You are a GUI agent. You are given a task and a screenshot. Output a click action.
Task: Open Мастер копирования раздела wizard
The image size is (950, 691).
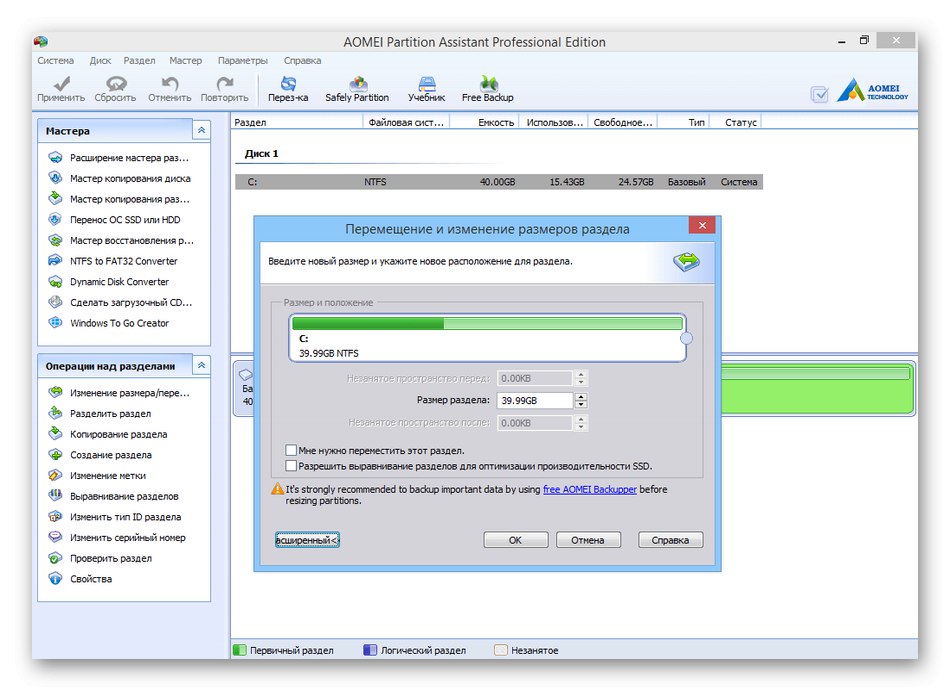(121, 199)
